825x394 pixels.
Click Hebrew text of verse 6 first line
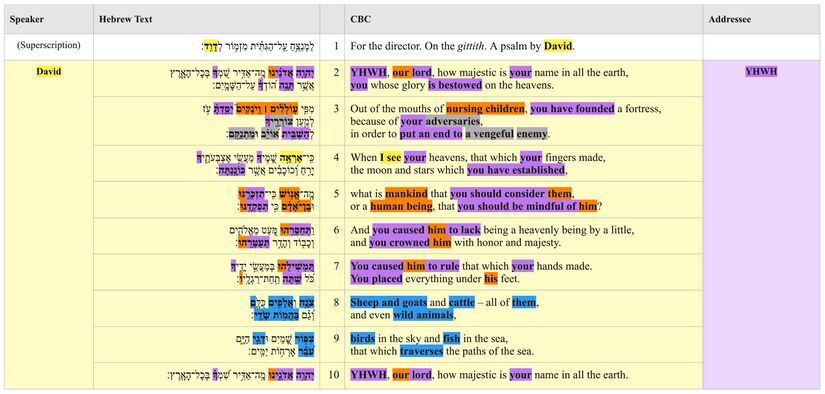pos(272,230)
